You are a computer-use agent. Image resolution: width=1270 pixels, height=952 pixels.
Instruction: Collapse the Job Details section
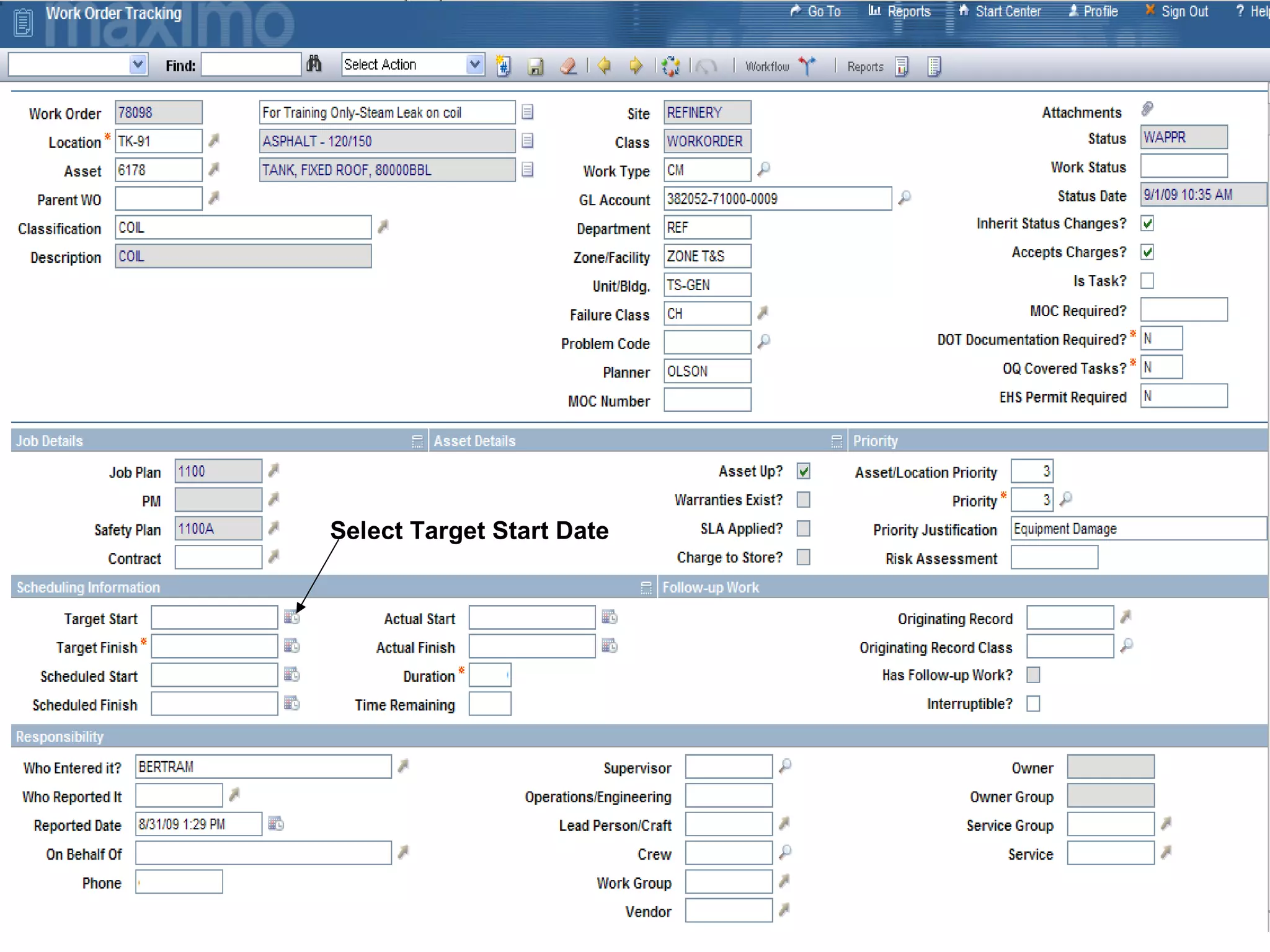click(x=417, y=441)
